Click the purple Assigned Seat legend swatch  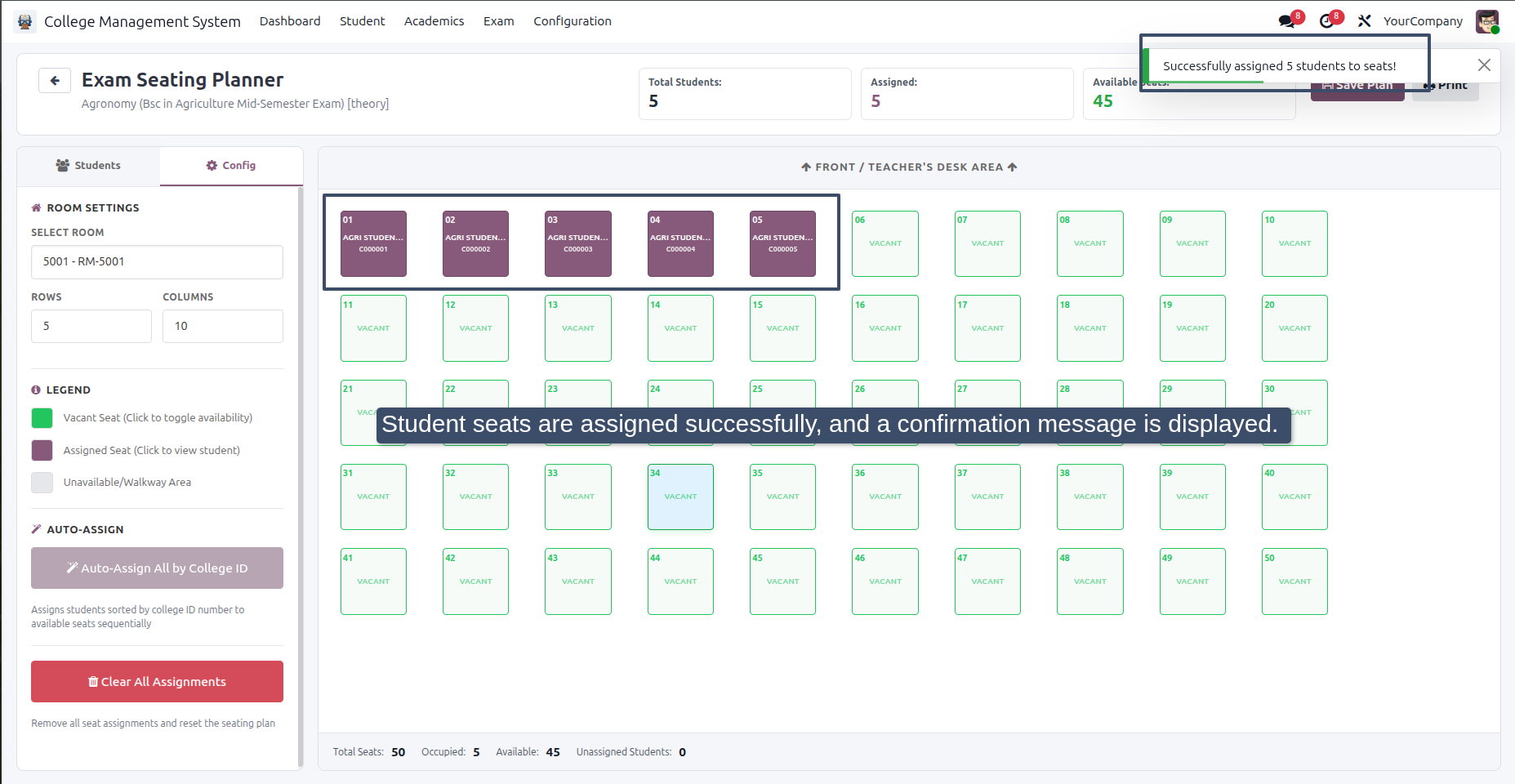pos(42,450)
